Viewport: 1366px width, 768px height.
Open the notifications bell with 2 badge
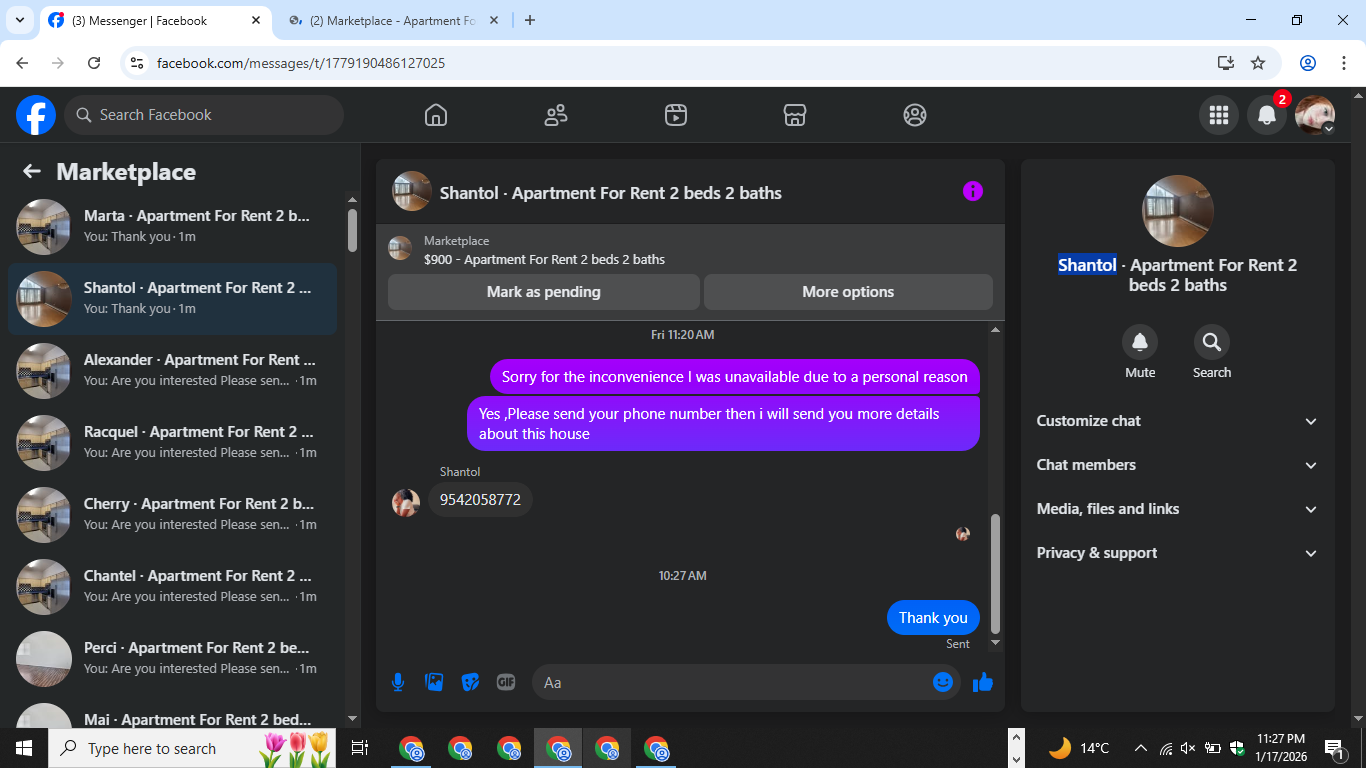pos(1267,115)
